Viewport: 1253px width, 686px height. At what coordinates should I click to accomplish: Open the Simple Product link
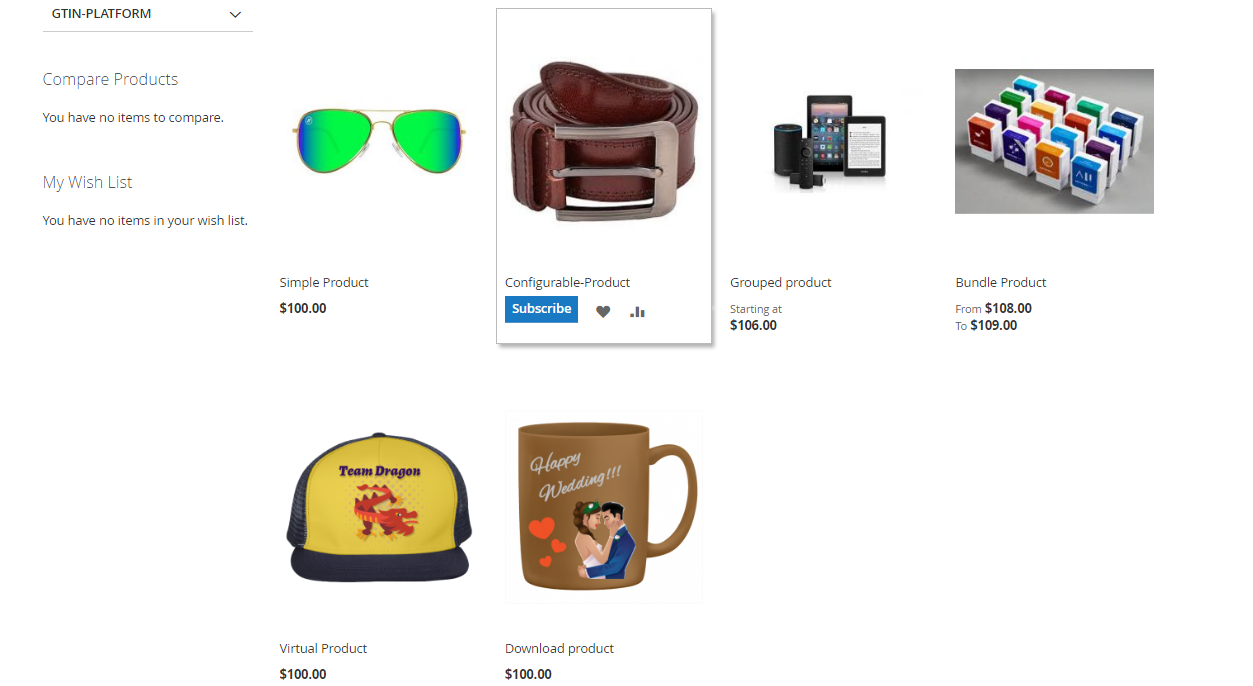(x=324, y=283)
